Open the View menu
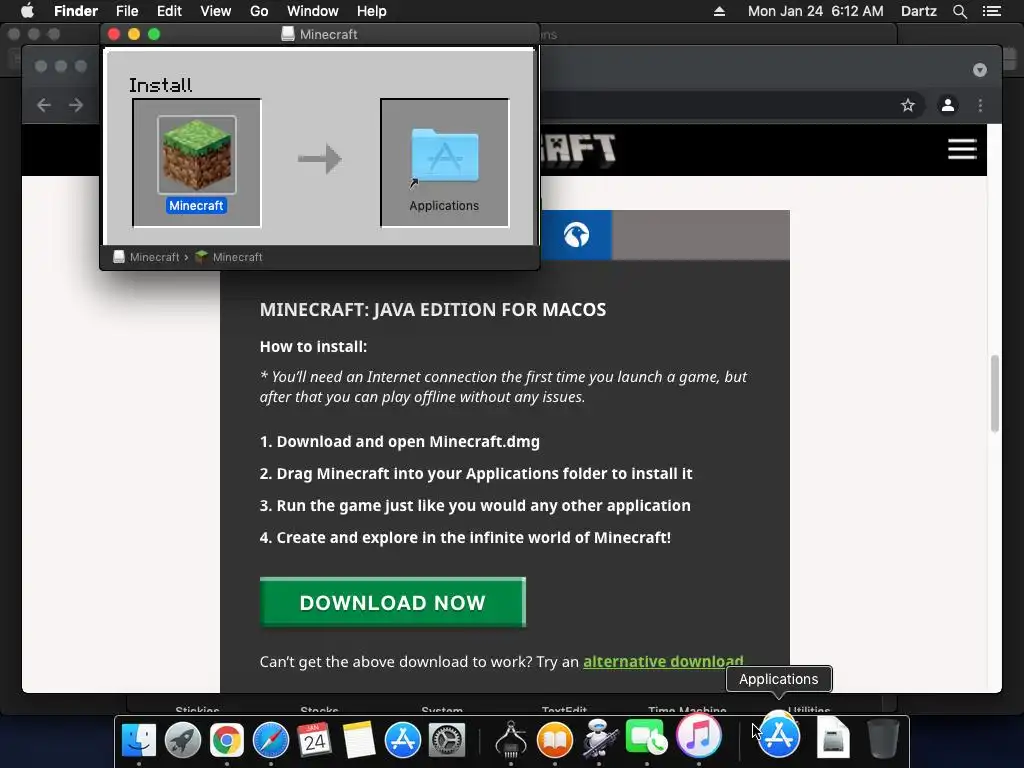 (x=216, y=11)
